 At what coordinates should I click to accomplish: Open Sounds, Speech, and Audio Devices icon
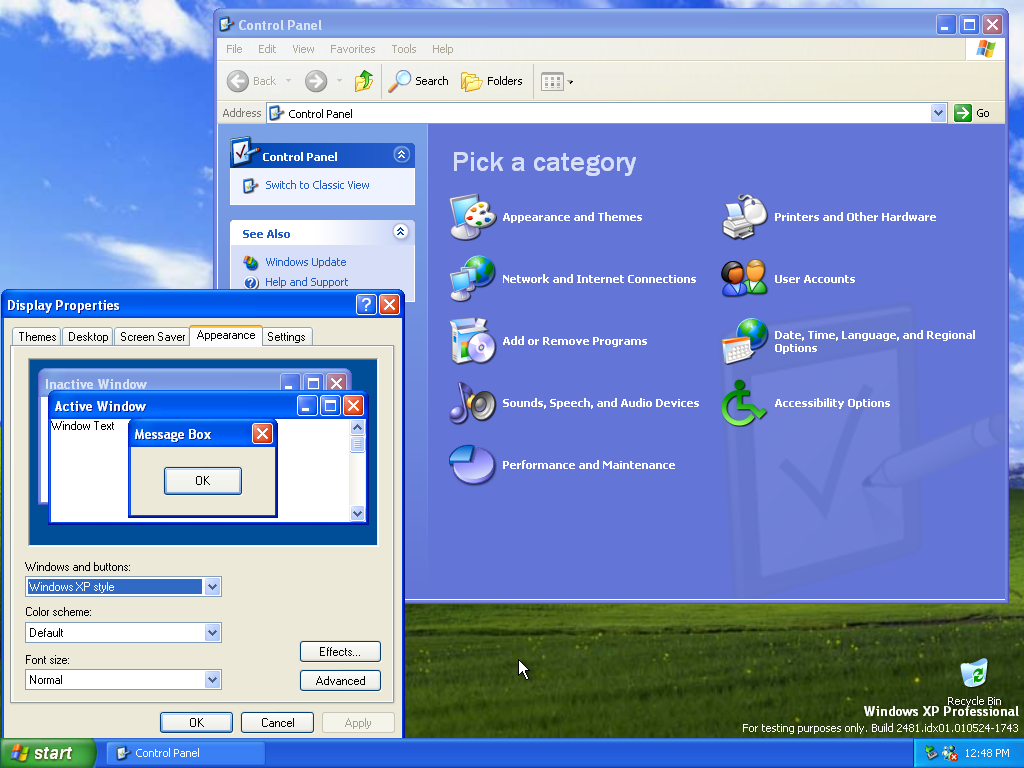473,403
